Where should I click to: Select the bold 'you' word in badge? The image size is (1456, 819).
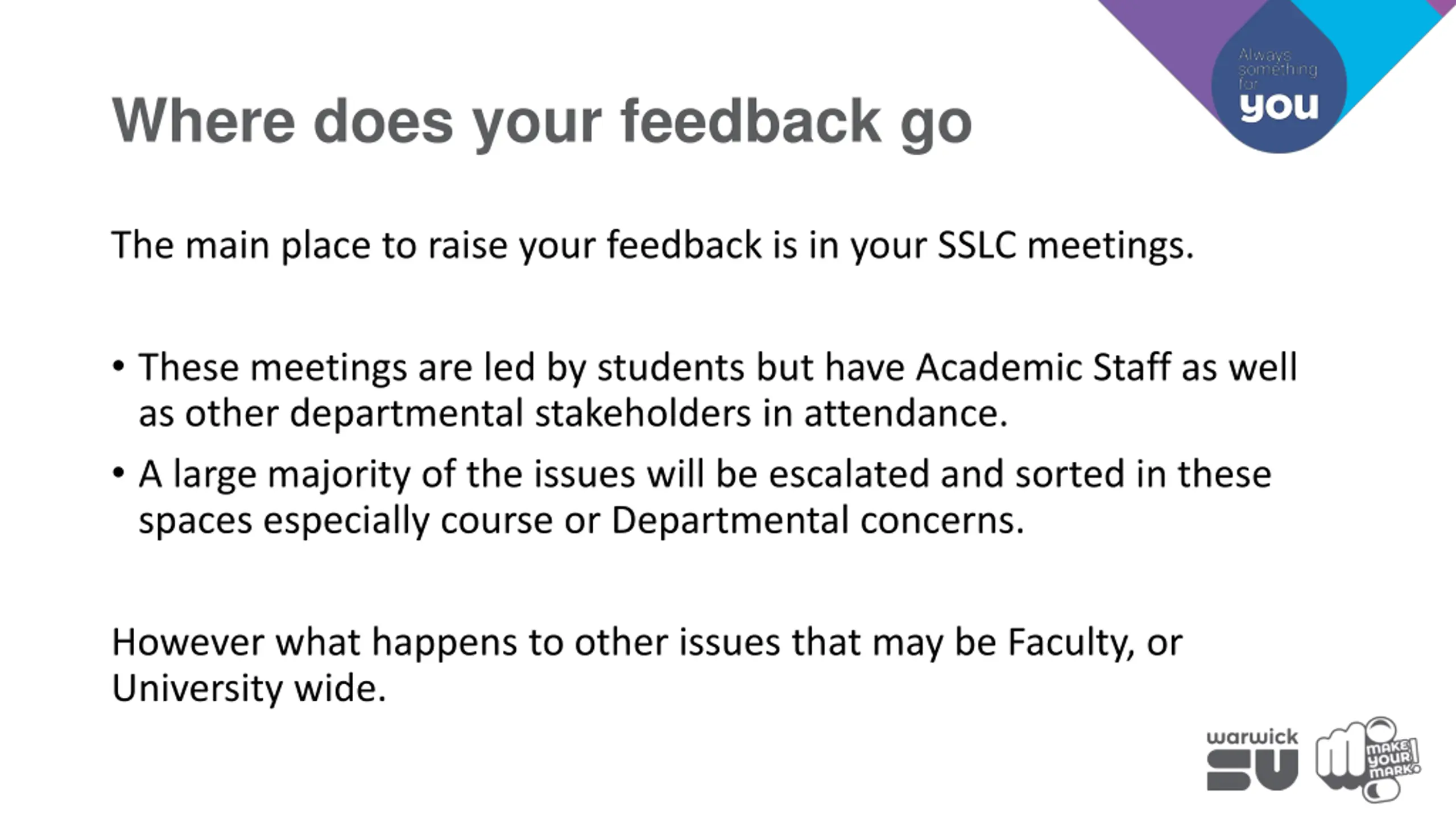(x=1279, y=106)
